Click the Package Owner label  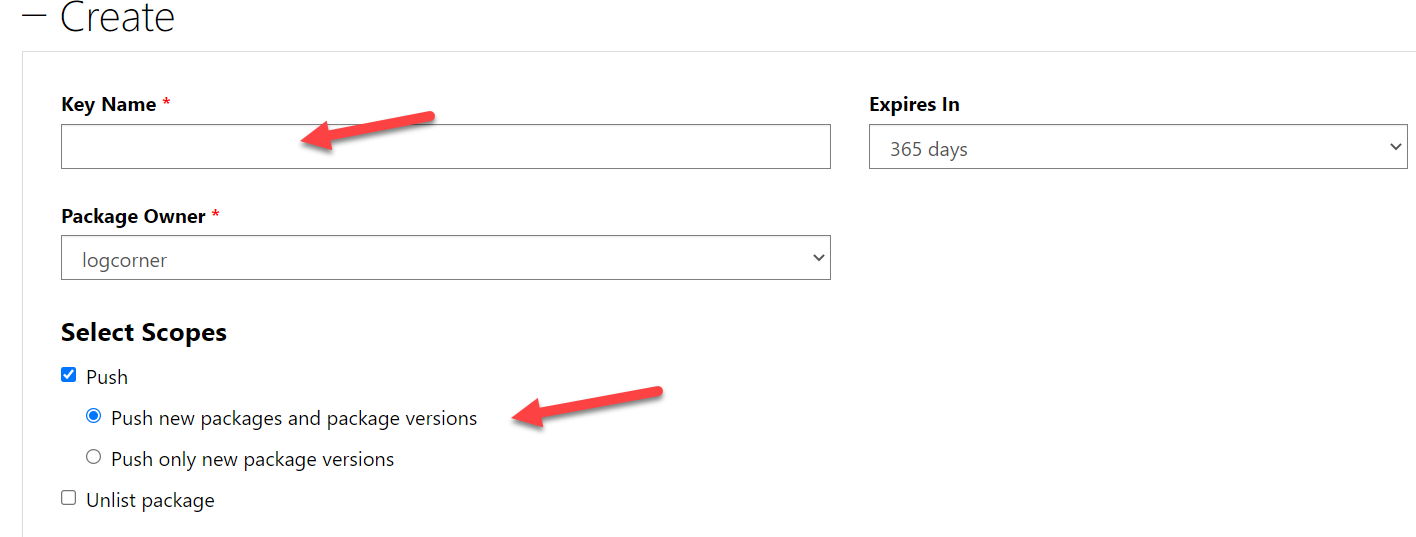point(133,216)
